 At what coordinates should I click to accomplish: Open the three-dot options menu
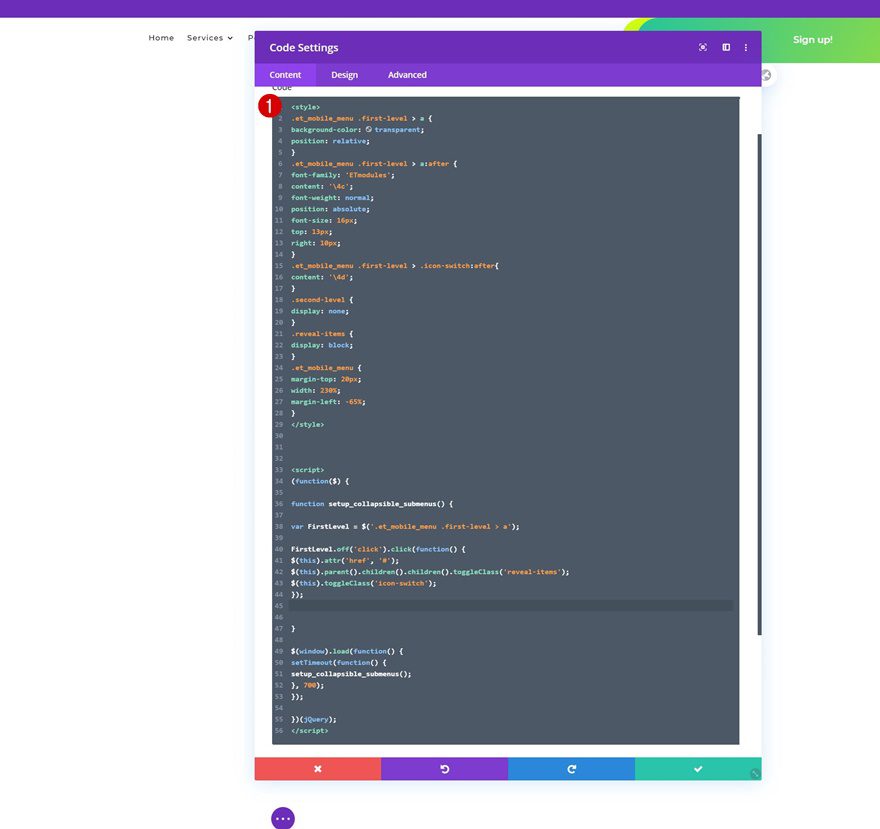tap(746, 47)
